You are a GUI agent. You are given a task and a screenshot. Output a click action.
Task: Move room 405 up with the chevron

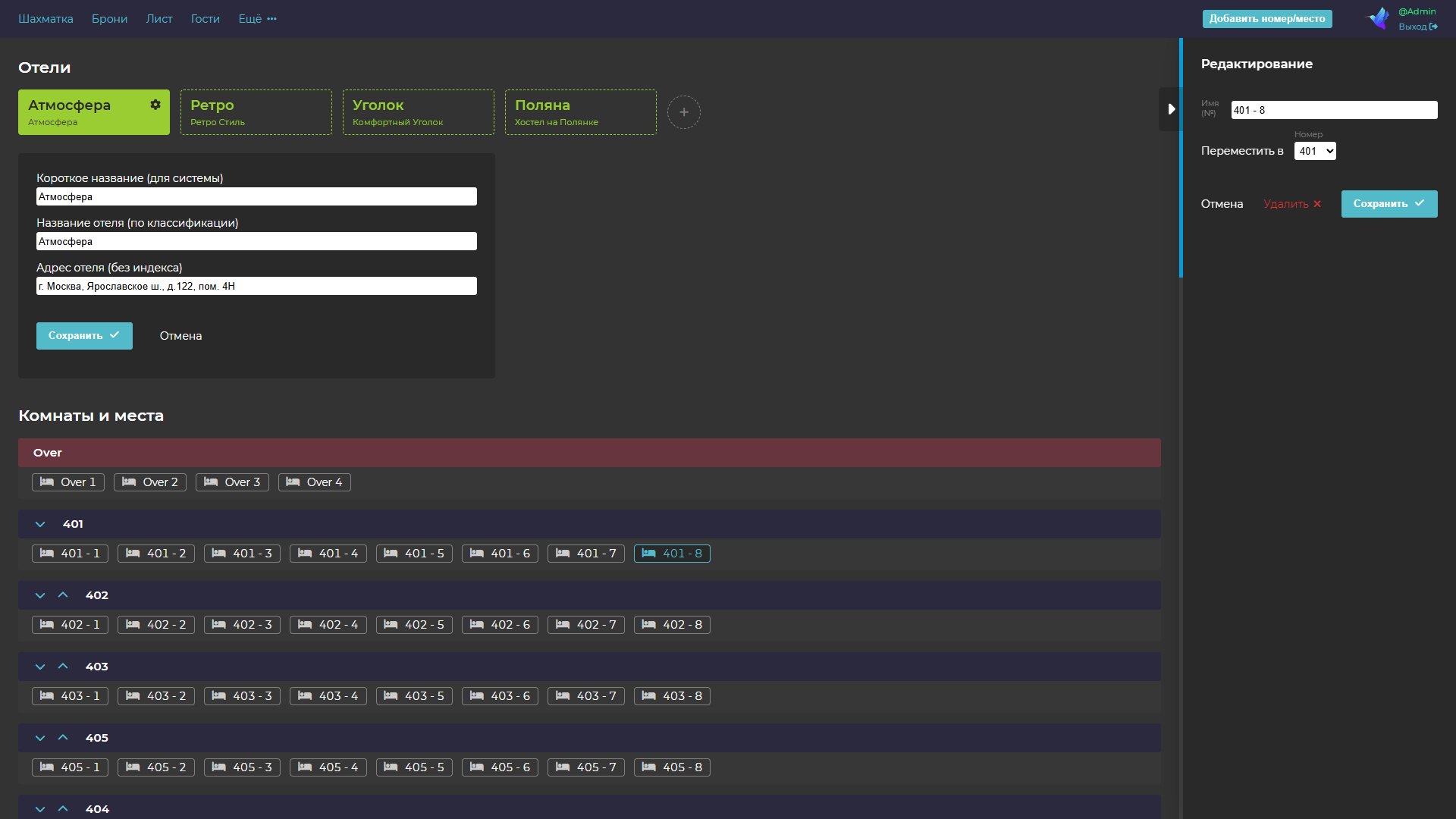63,738
